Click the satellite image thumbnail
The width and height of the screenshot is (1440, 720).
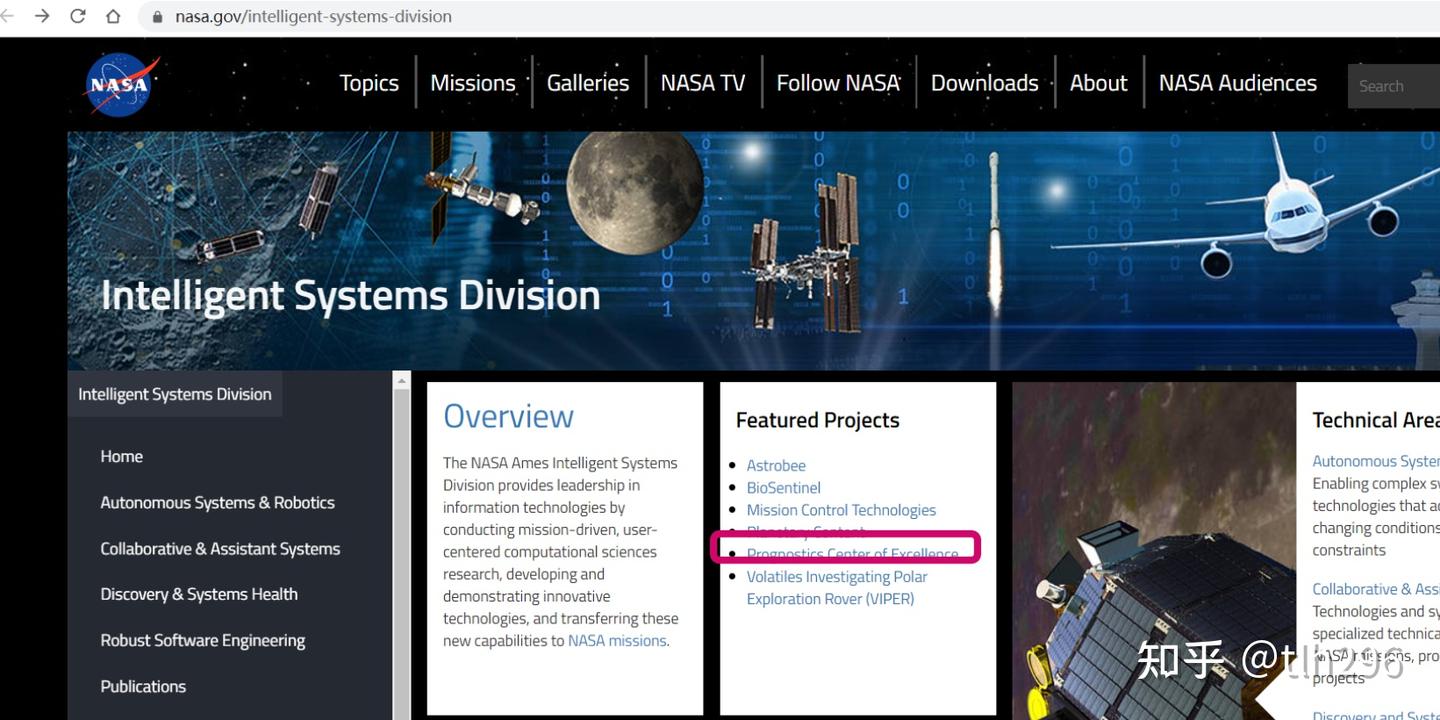click(x=1154, y=551)
